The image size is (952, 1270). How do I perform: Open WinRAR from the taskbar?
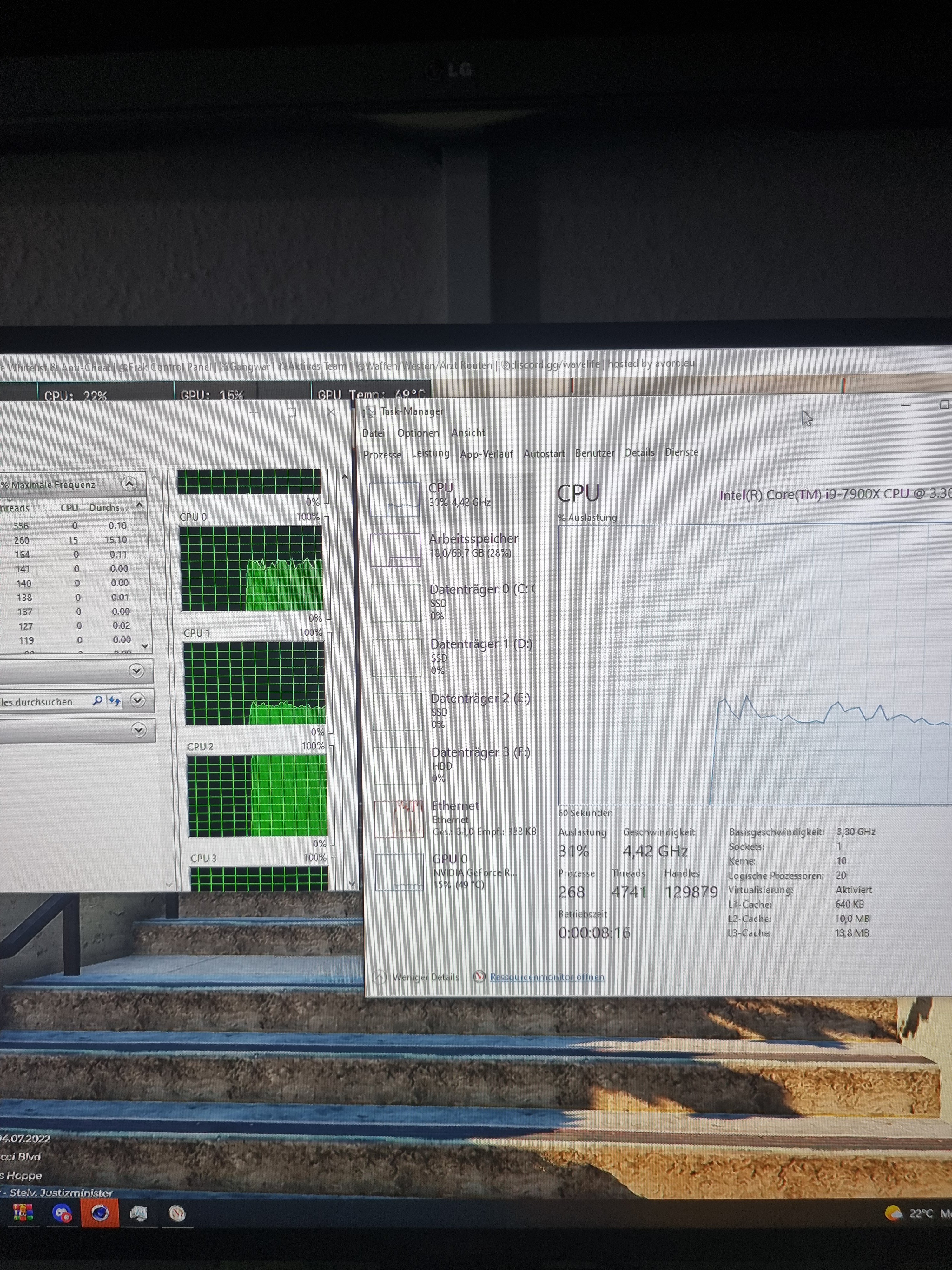pos(23,1213)
